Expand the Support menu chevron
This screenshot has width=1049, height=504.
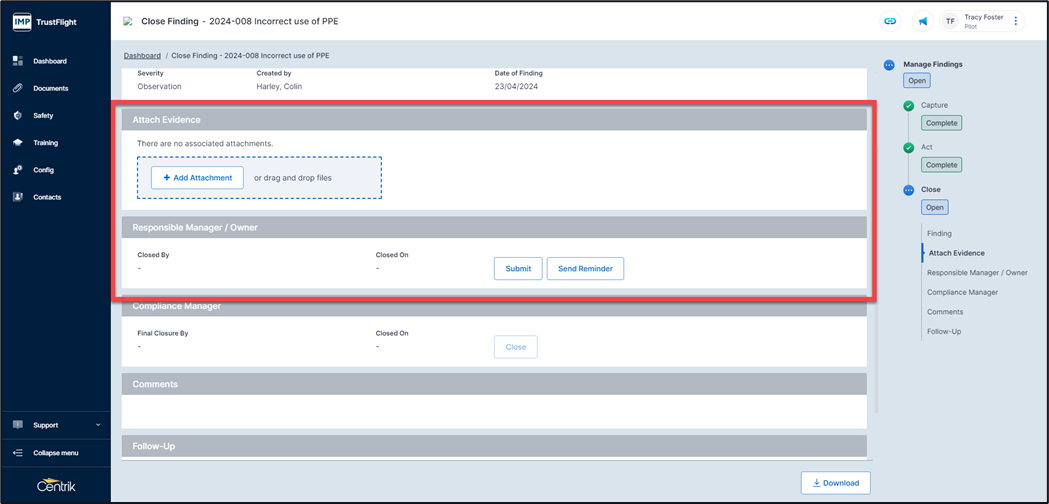click(98, 425)
